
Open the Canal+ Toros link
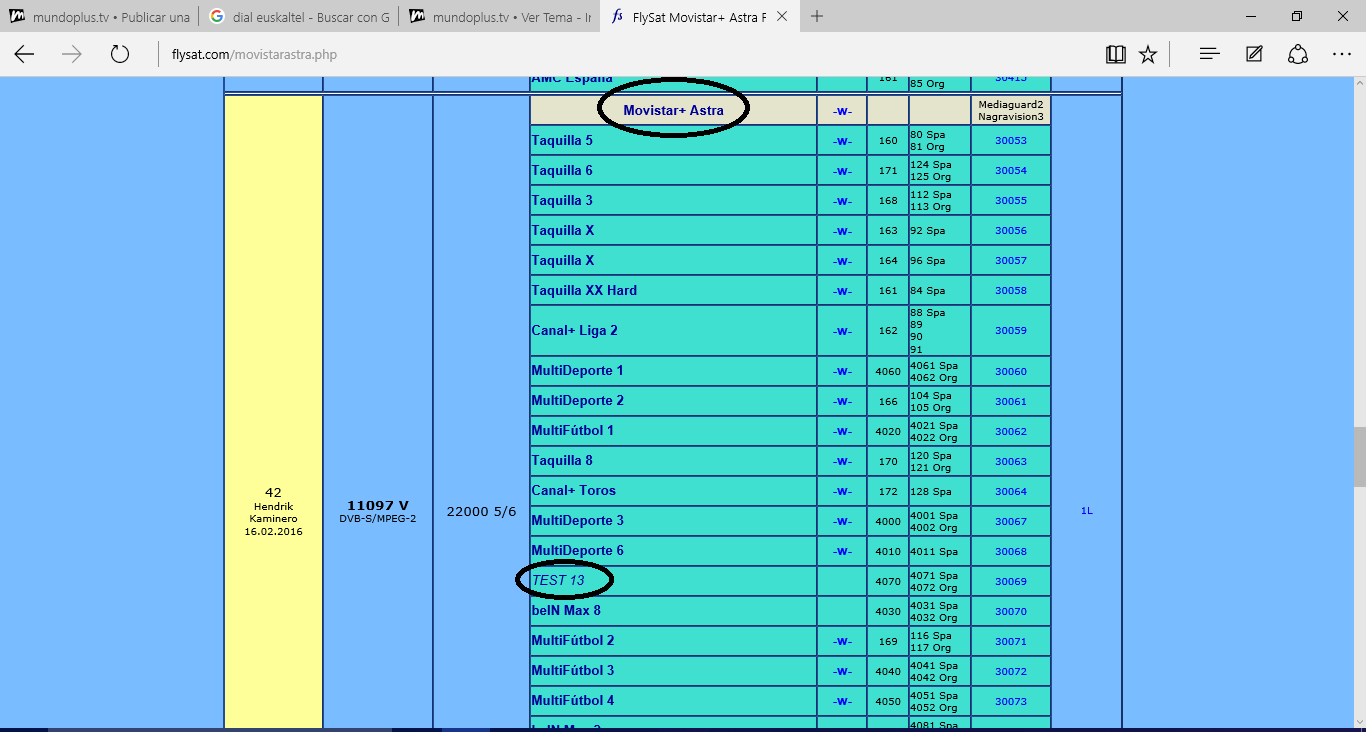[x=574, y=490]
